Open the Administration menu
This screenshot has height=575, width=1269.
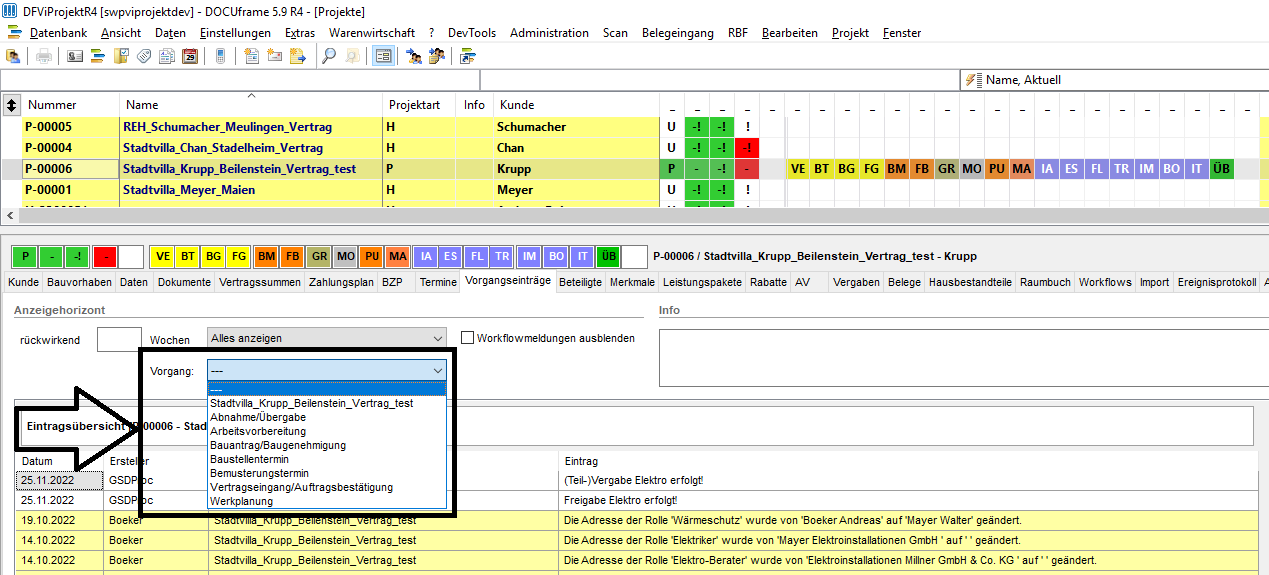[549, 33]
